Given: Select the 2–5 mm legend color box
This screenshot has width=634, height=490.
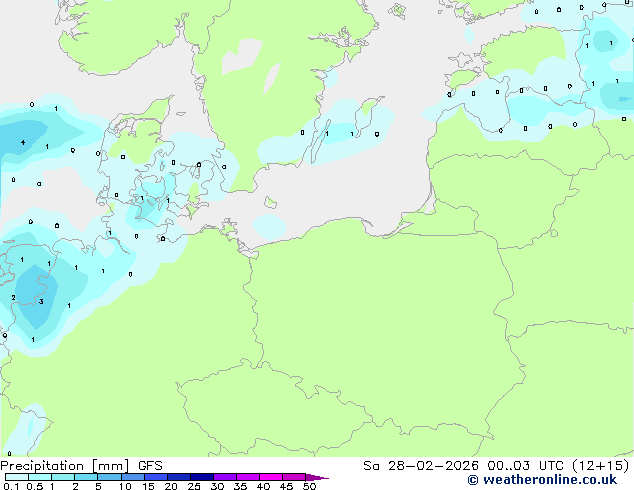Looking at the screenshot, I should point(86,477).
